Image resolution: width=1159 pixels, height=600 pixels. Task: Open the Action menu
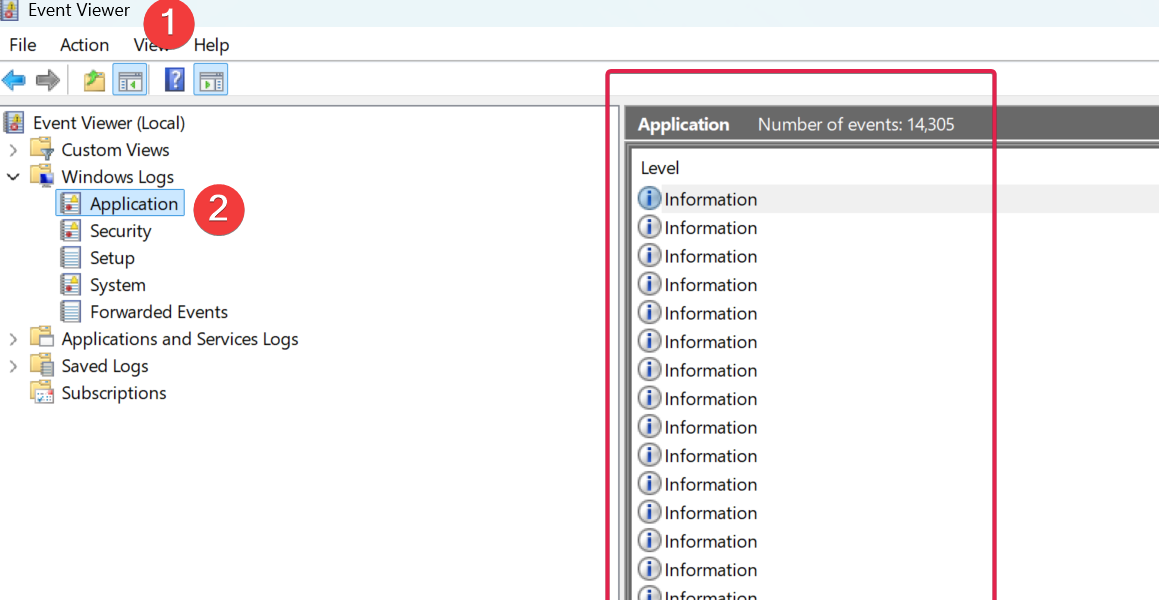pos(84,45)
